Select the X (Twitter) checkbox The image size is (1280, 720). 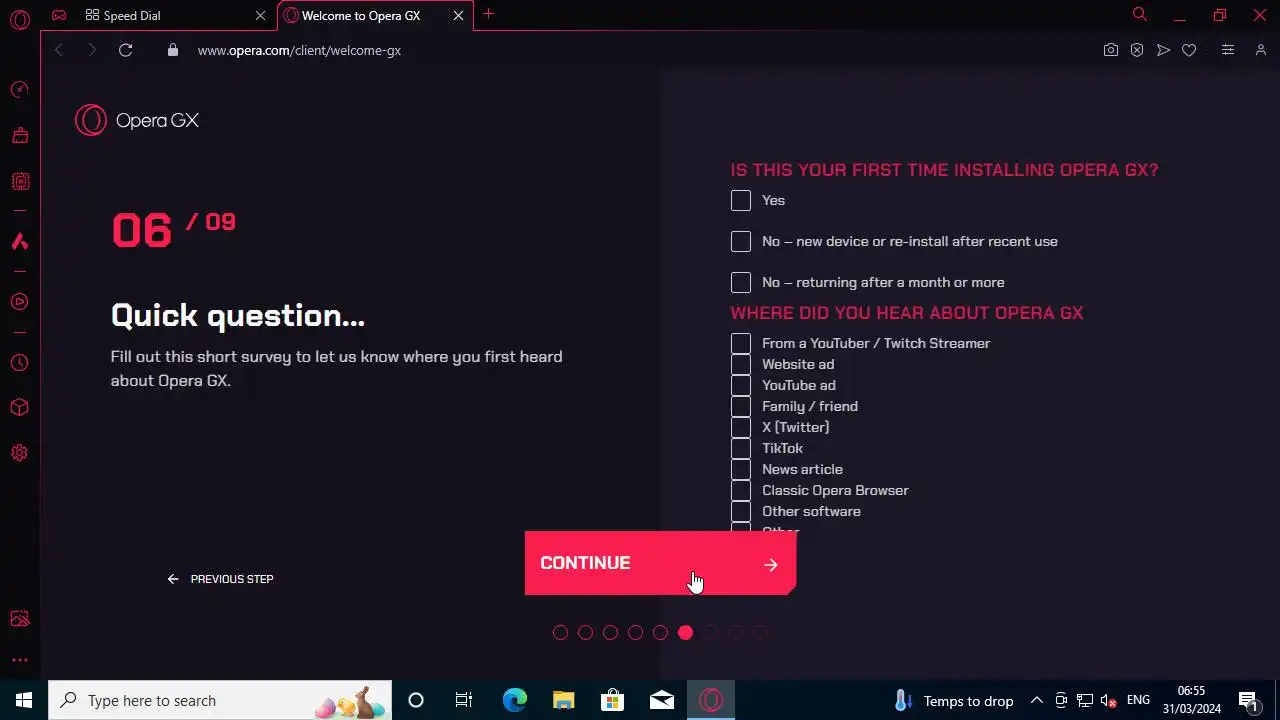tap(741, 427)
